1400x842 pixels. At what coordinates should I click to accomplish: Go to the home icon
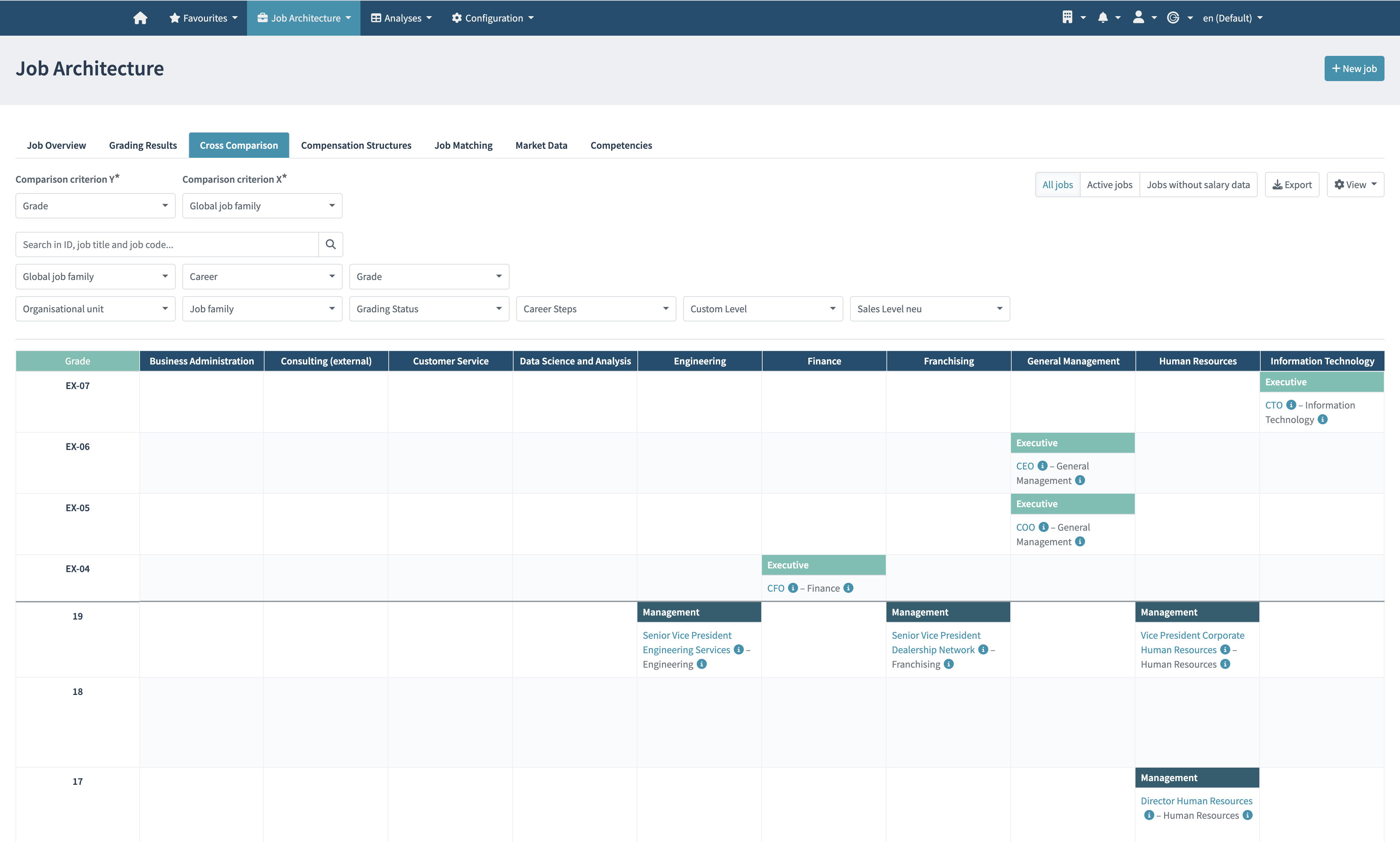(140, 18)
